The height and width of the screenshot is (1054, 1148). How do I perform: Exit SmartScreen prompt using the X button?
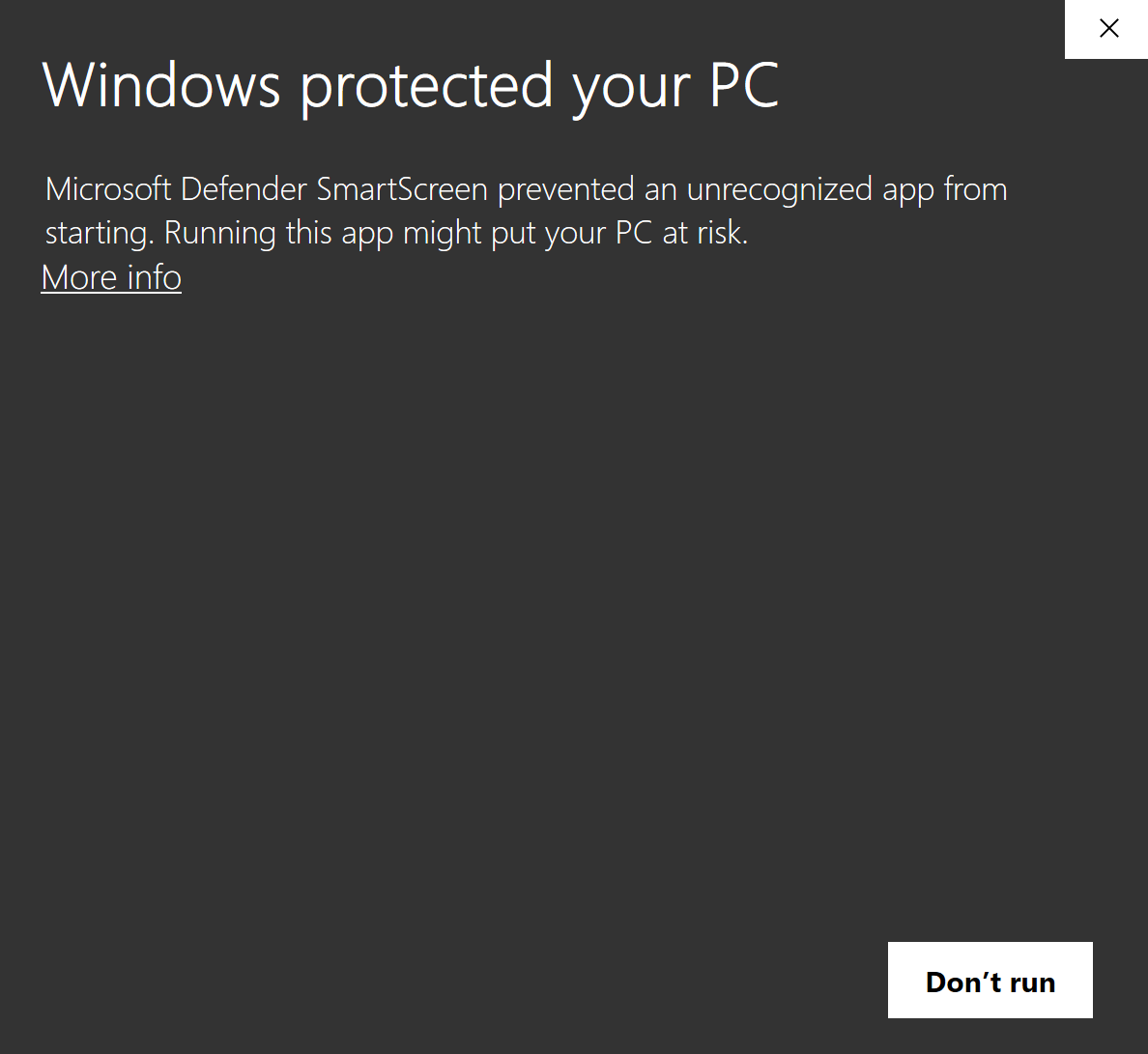tap(1108, 29)
